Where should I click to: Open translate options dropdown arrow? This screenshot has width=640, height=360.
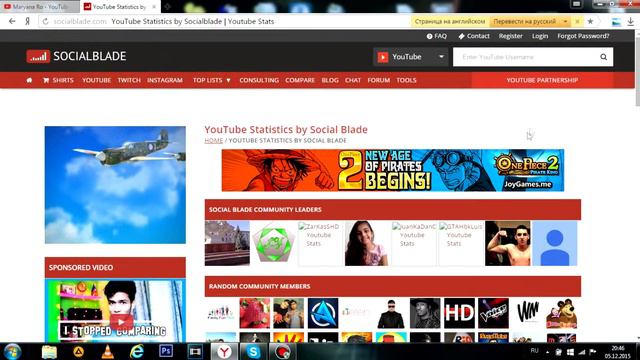pos(565,21)
